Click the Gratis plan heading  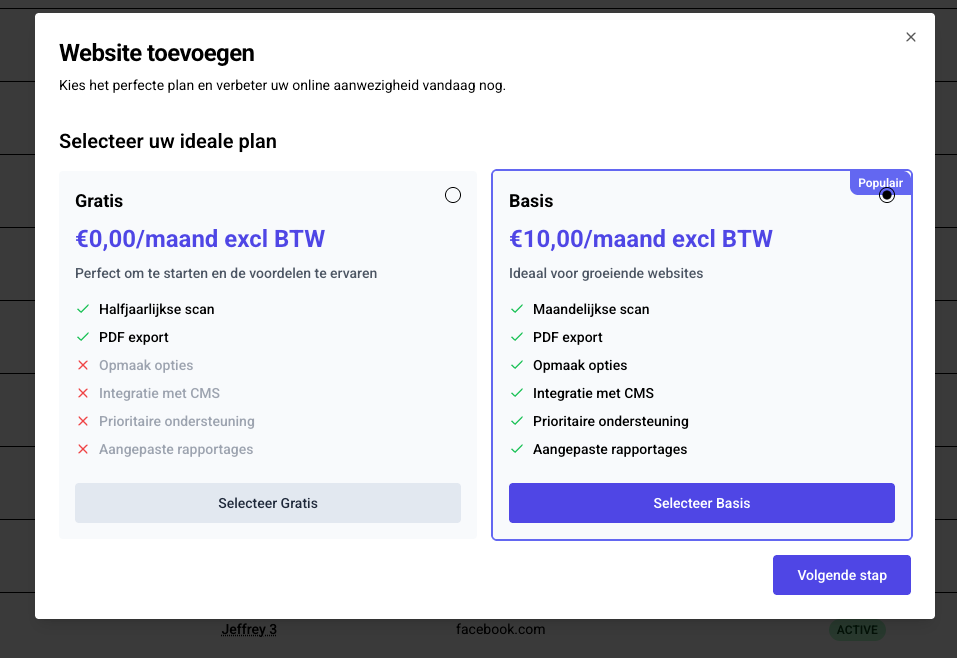(99, 201)
